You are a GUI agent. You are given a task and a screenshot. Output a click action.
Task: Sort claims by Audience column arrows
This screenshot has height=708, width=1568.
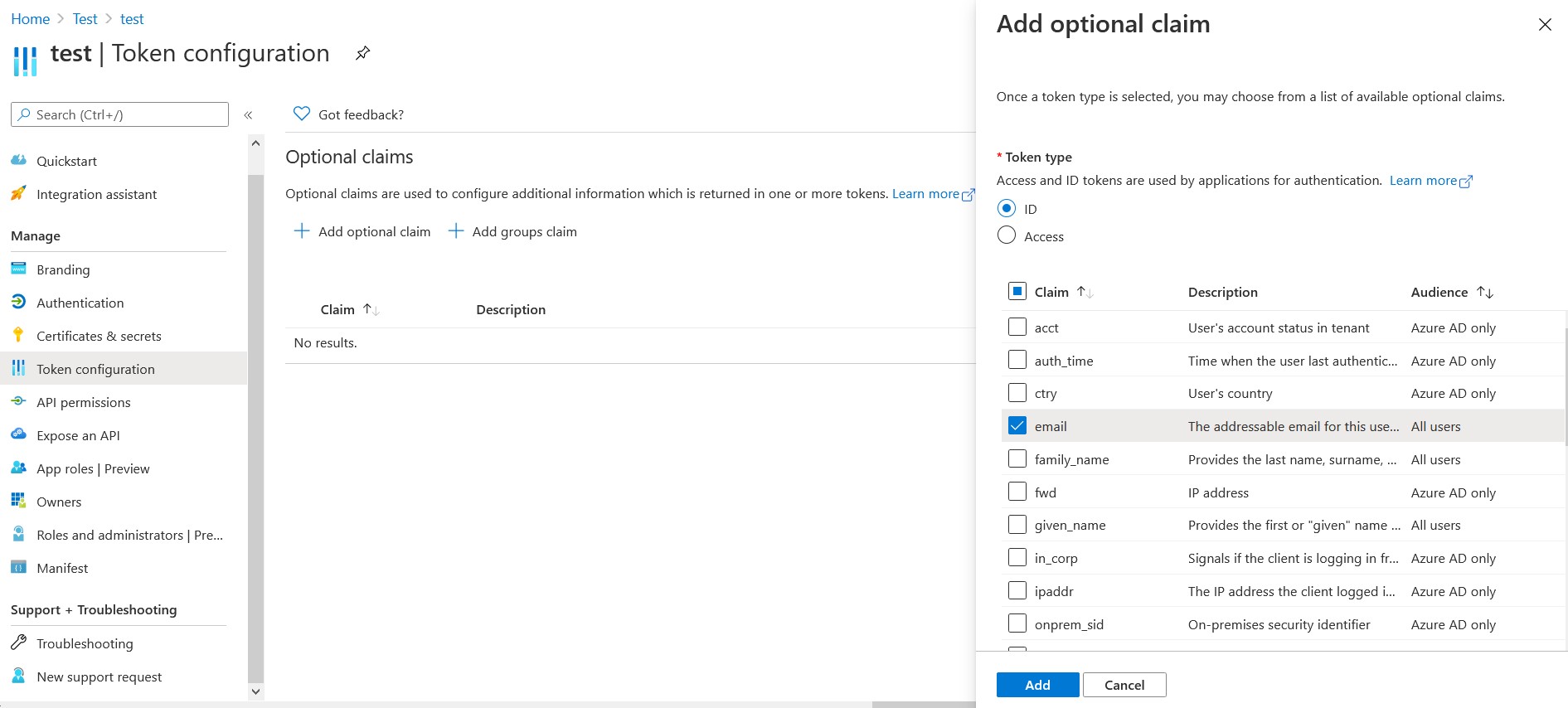(1485, 292)
